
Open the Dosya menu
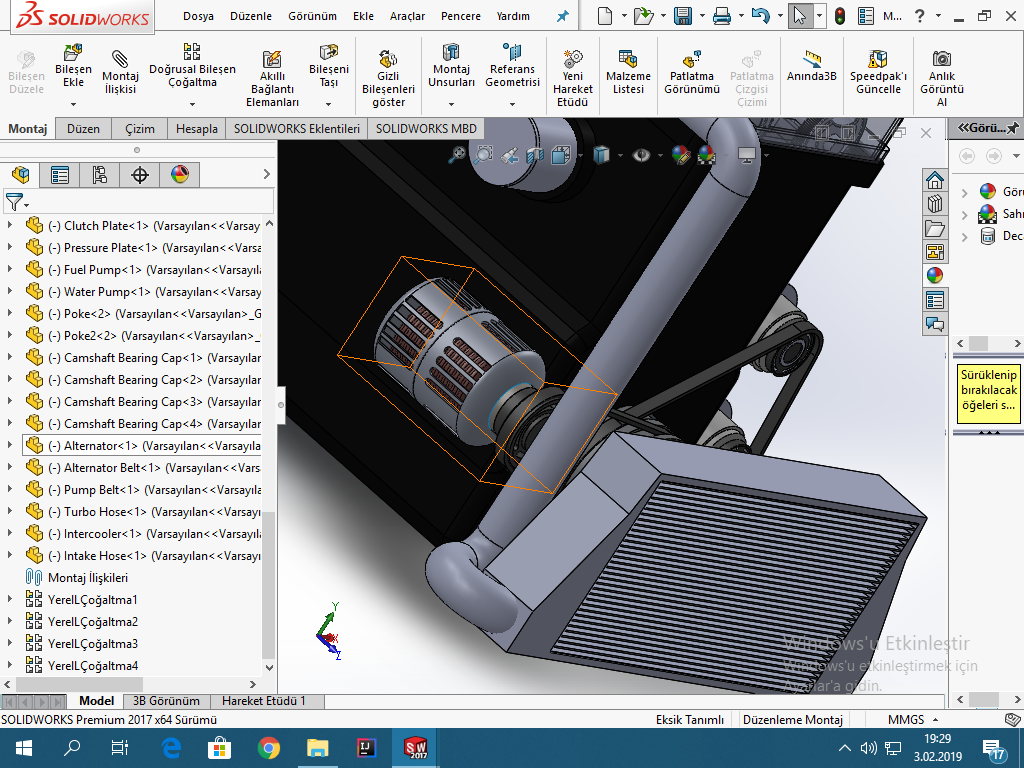(198, 16)
